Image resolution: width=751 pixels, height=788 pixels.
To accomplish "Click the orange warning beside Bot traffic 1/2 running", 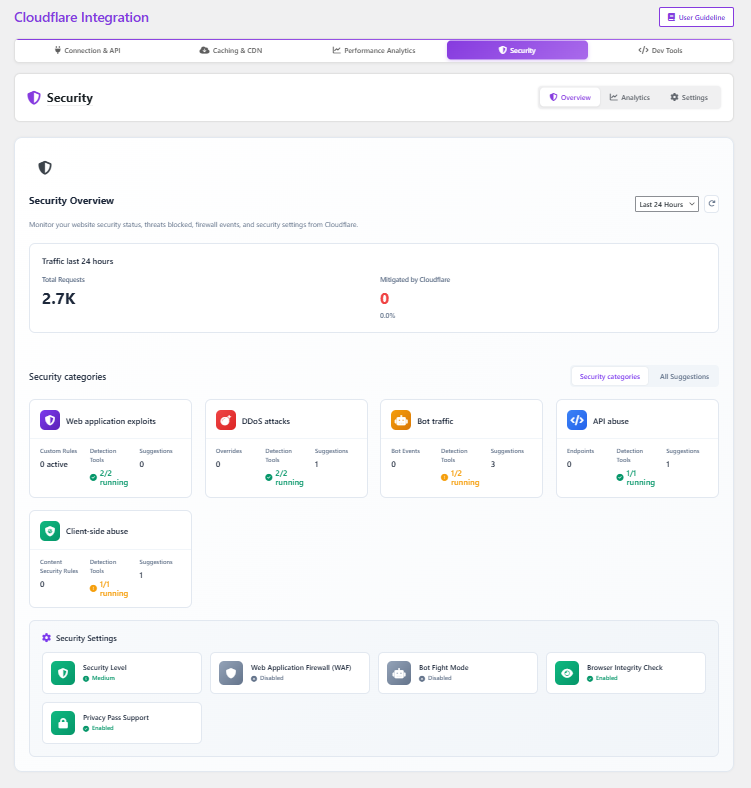I will point(444,477).
